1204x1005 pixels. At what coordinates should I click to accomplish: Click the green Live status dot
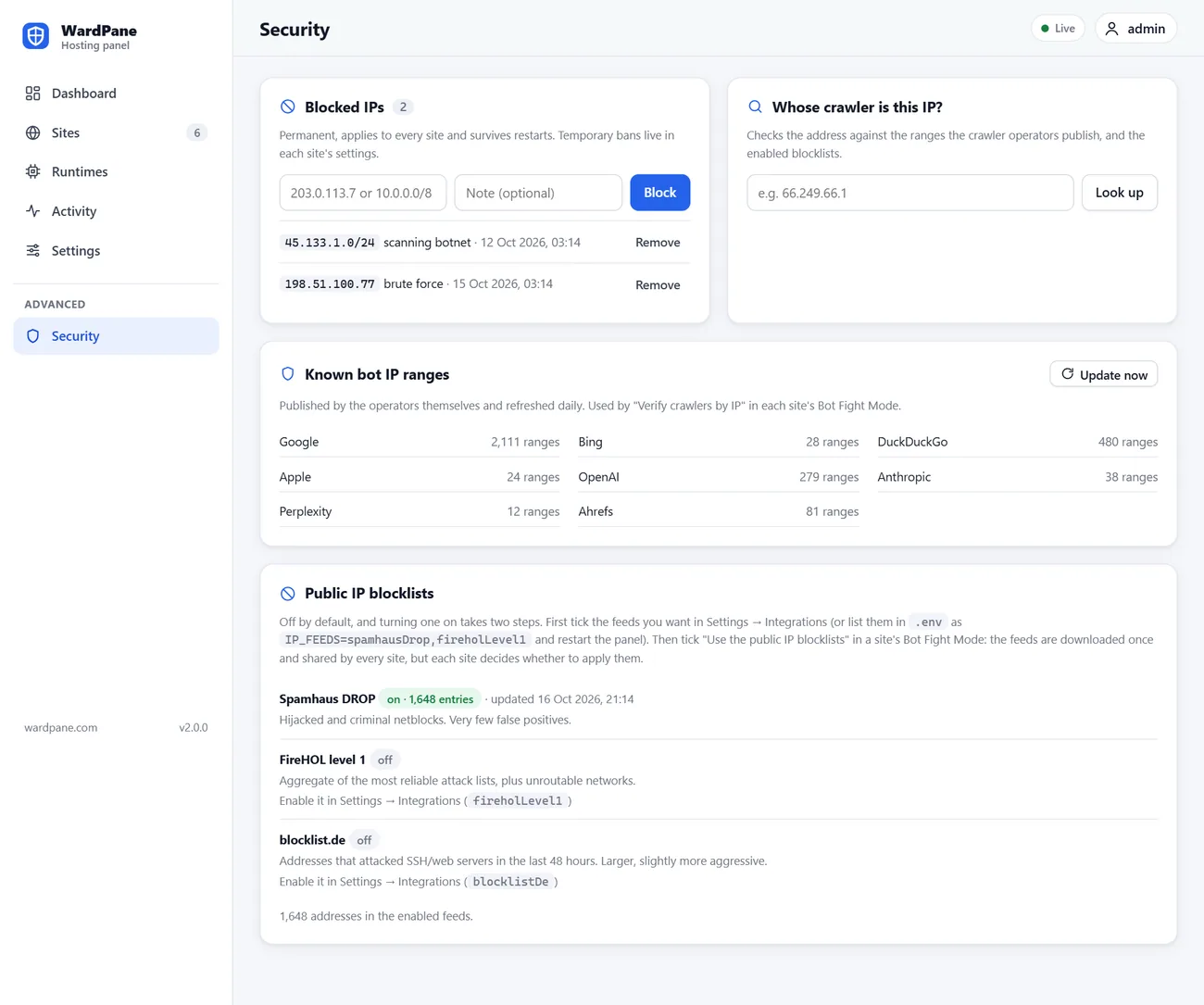coord(1045,29)
